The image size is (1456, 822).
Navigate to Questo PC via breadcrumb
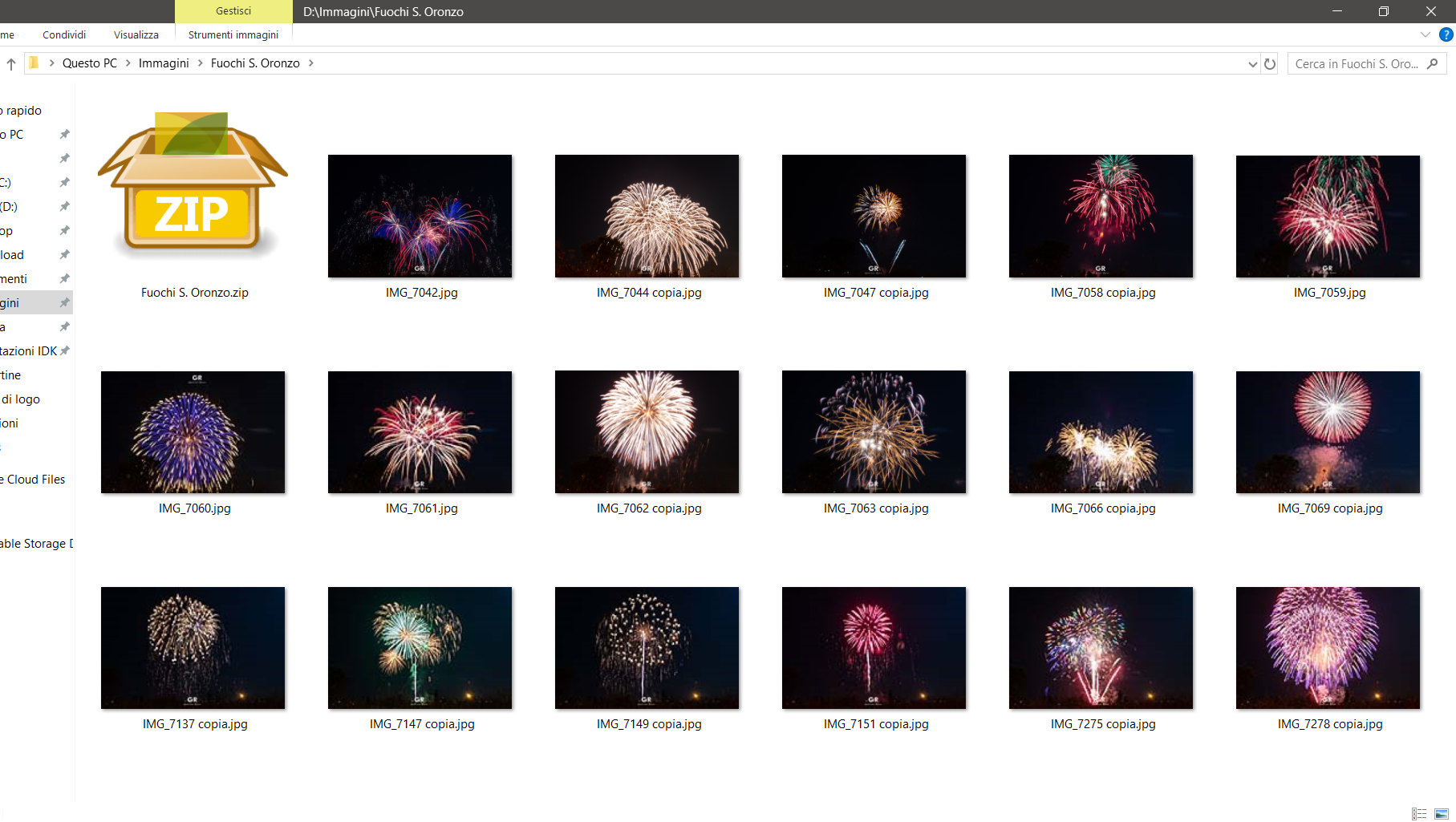pyautogui.click(x=90, y=63)
